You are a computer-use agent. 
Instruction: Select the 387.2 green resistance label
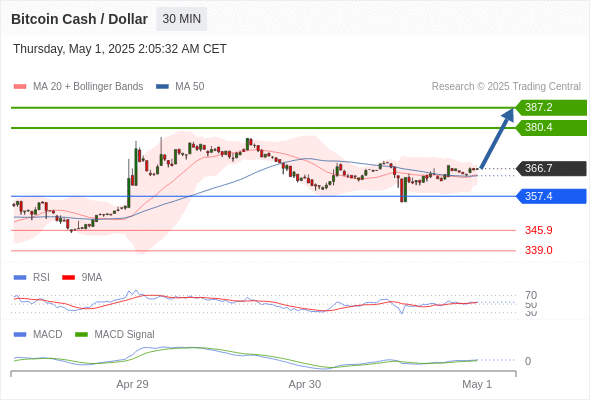(551, 107)
